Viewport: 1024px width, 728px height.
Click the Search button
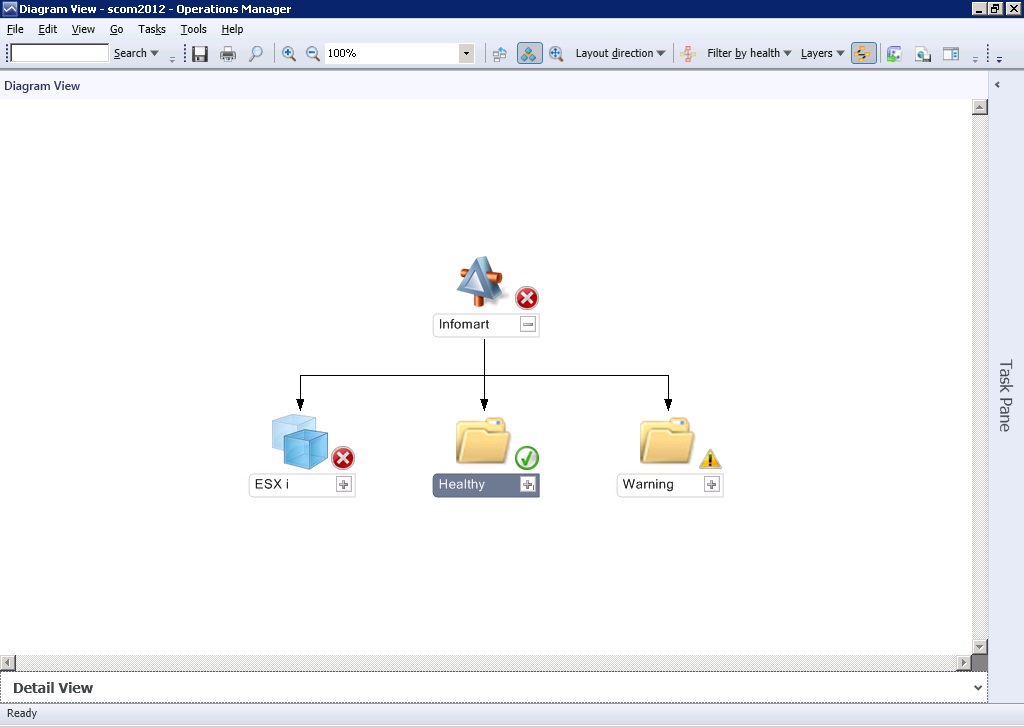130,54
